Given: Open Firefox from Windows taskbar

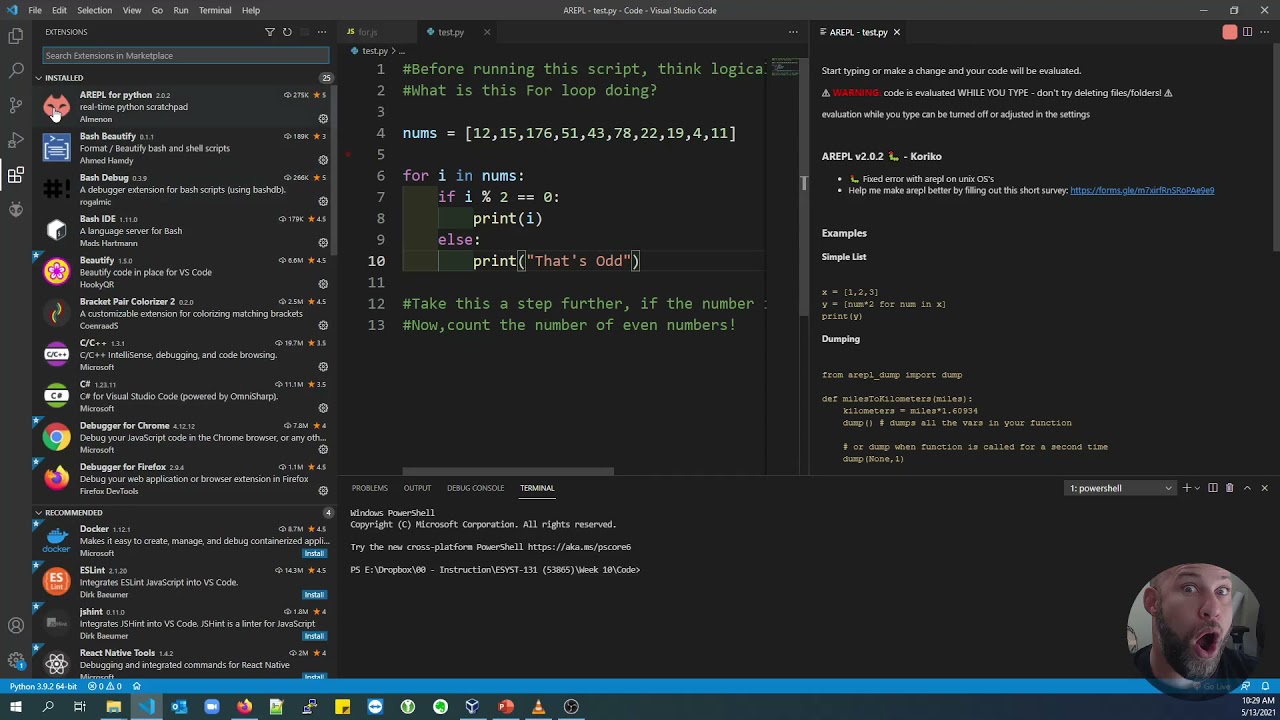Looking at the screenshot, I should click(x=244, y=707).
